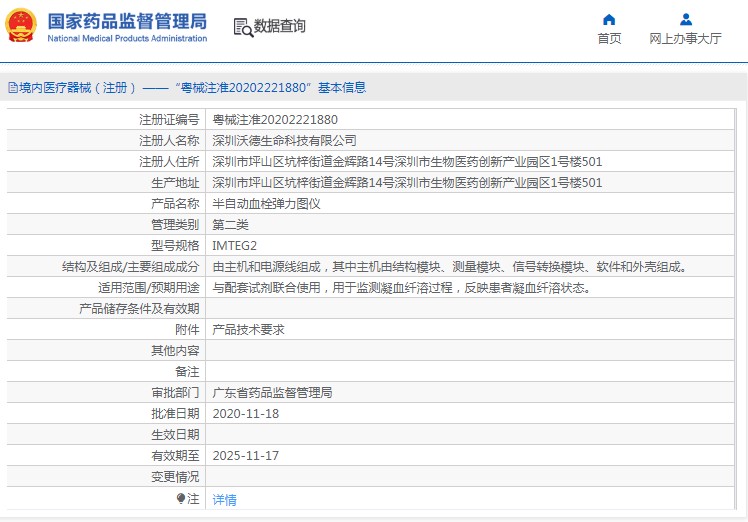The height and width of the screenshot is (522, 748).
Task: Click approving department 广东省药品监督管理局
Action: click(x=272, y=393)
